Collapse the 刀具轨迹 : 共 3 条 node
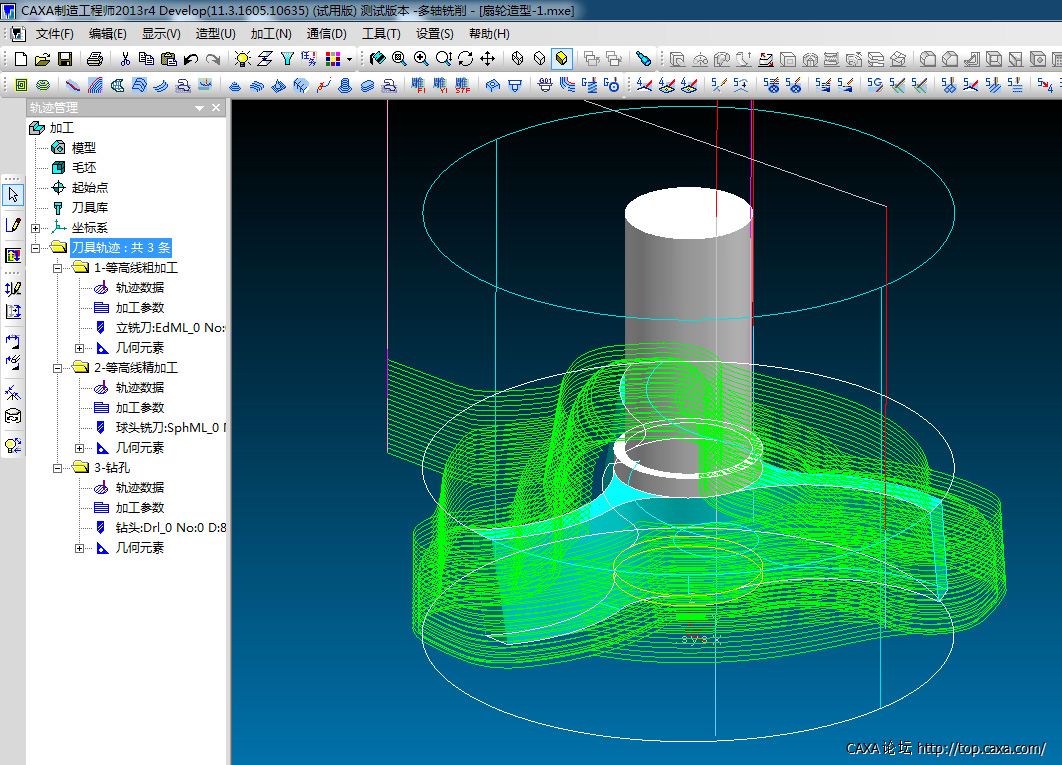Image resolution: width=1062 pixels, height=765 pixels. (35, 248)
